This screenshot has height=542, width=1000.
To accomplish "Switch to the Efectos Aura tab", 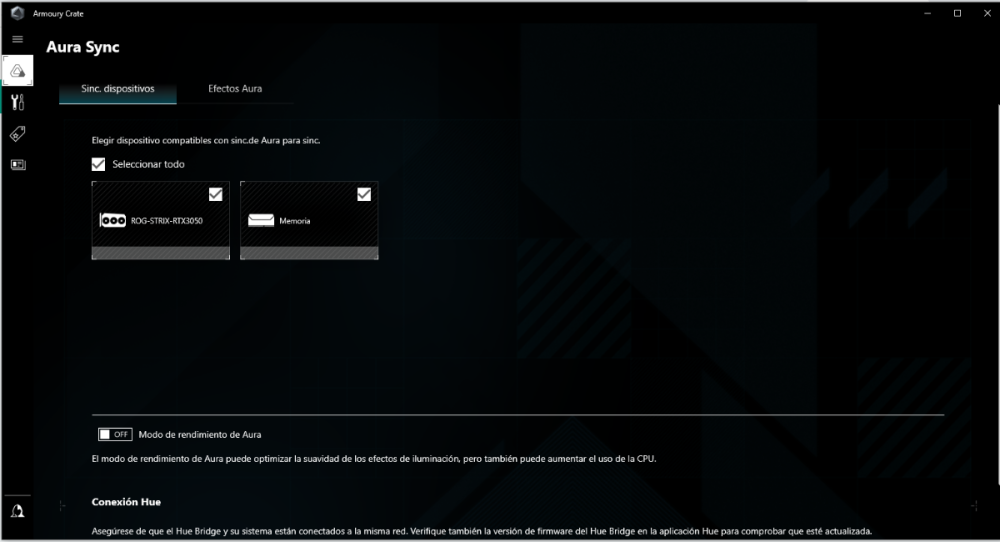I will coord(235,89).
